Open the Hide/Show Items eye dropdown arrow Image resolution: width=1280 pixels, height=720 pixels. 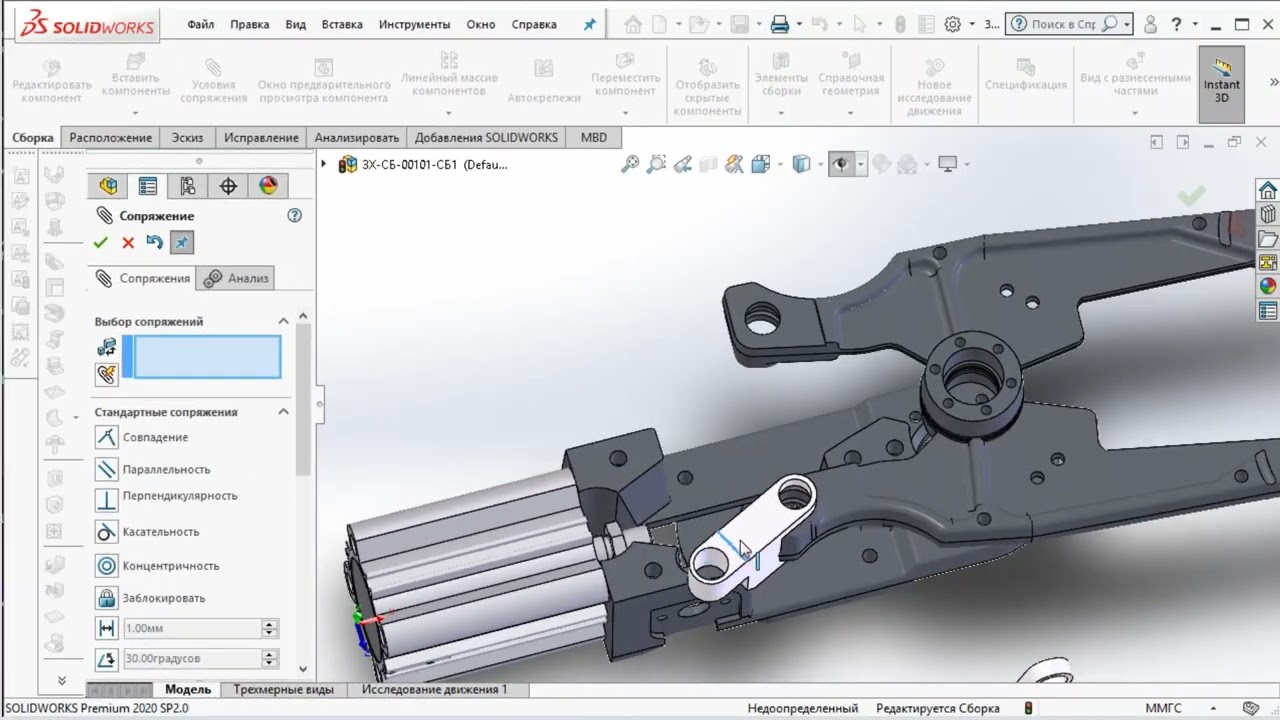pyautogui.click(x=860, y=164)
